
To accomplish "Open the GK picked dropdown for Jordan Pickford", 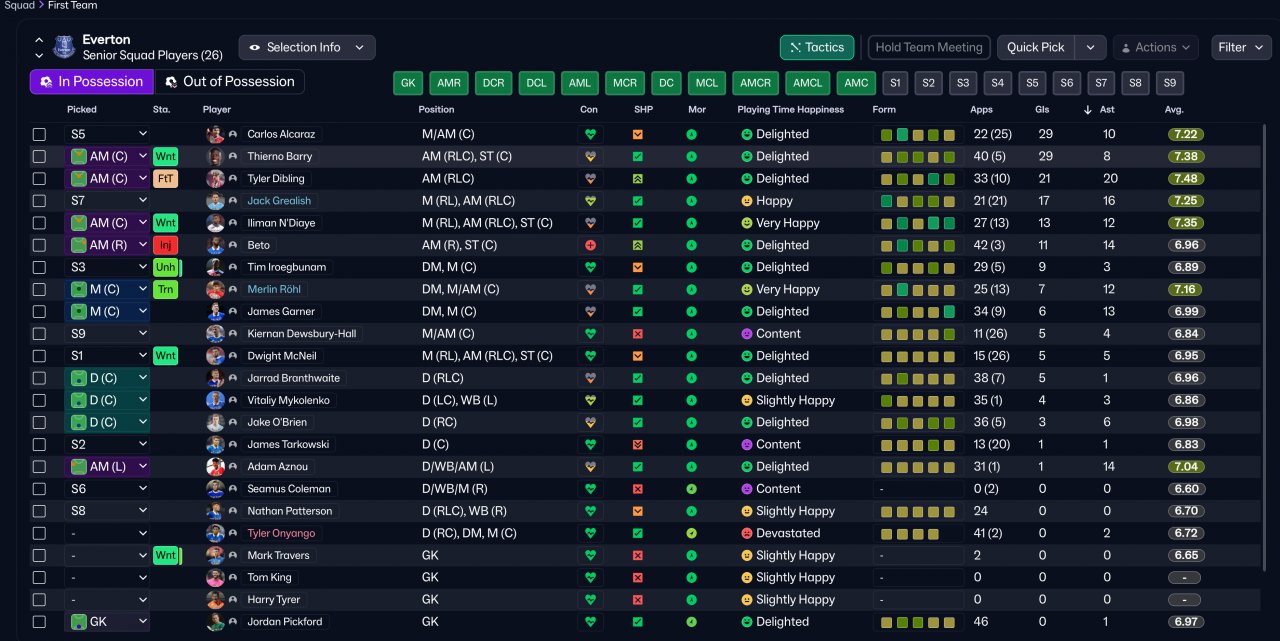I will [x=107, y=622].
